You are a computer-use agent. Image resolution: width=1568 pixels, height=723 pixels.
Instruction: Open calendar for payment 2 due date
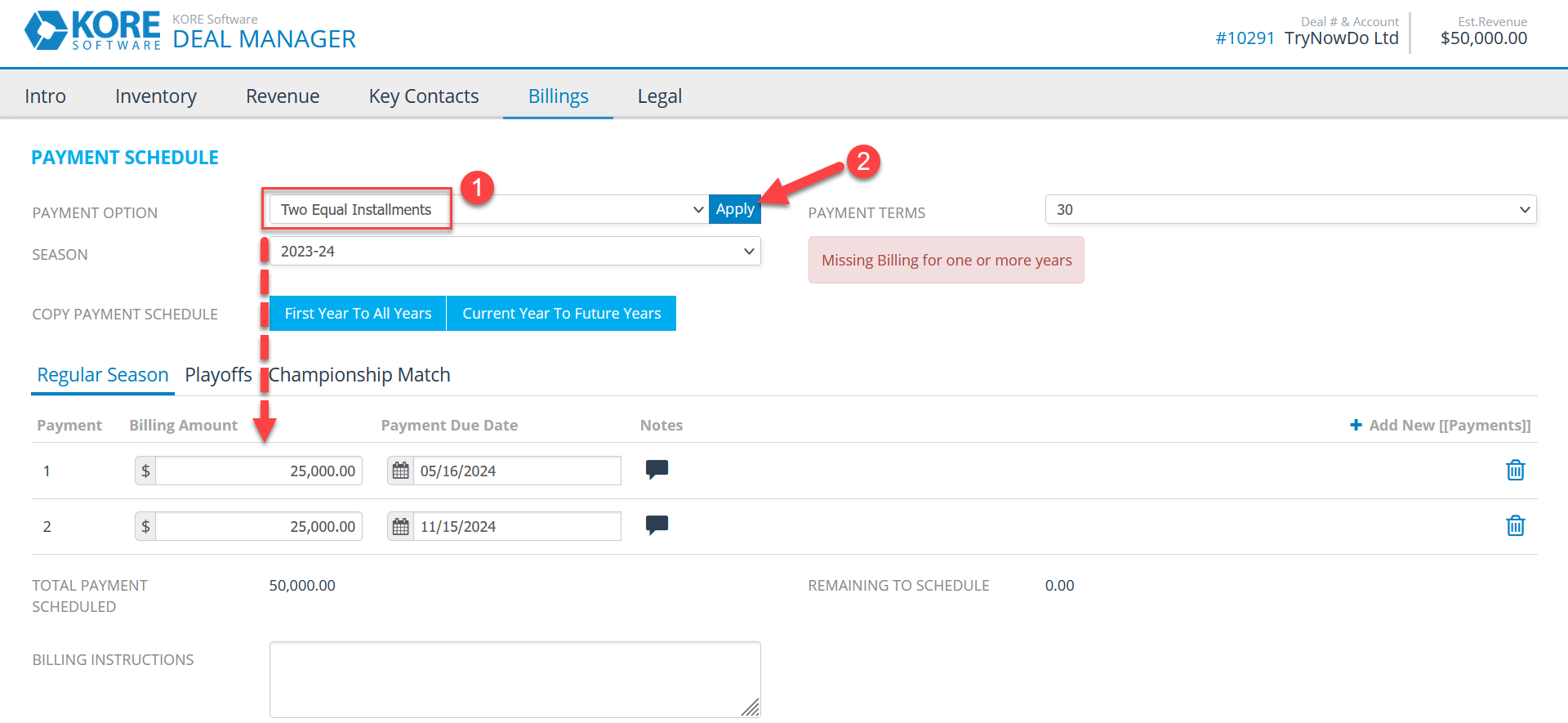click(x=401, y=526)
